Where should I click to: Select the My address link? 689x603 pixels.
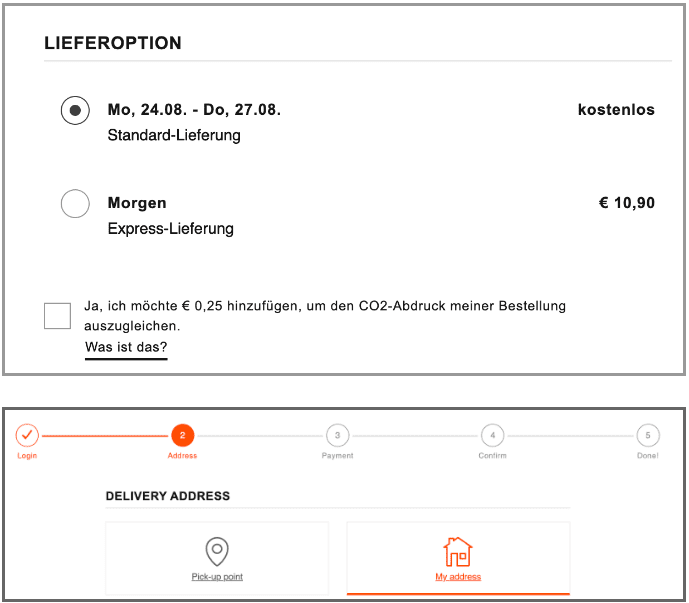tap(458, 577)
